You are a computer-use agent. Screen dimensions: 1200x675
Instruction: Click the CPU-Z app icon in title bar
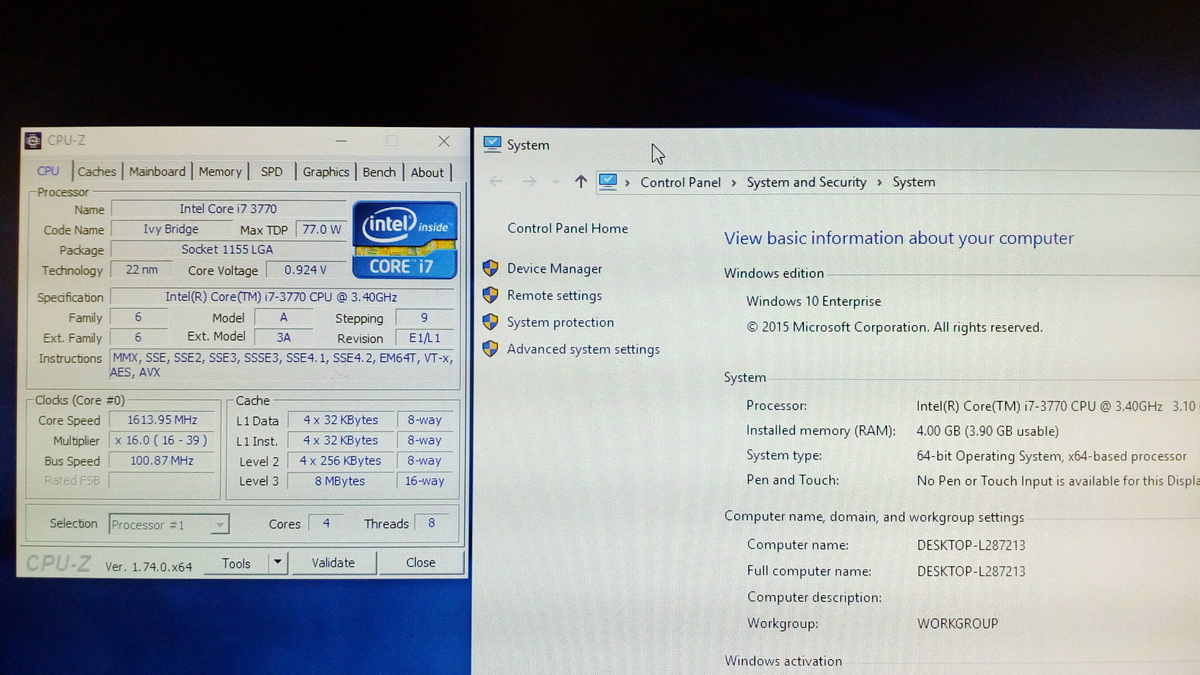tap(33, 141)
